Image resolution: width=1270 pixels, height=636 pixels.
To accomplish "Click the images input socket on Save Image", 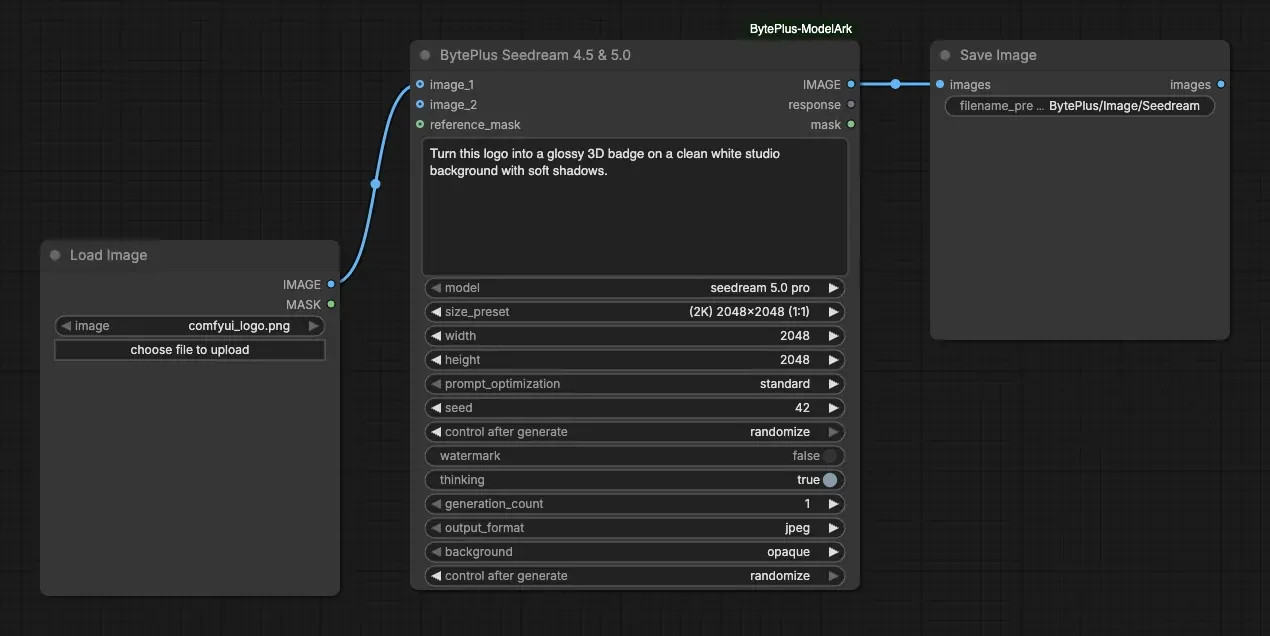I will coord(940,84).
